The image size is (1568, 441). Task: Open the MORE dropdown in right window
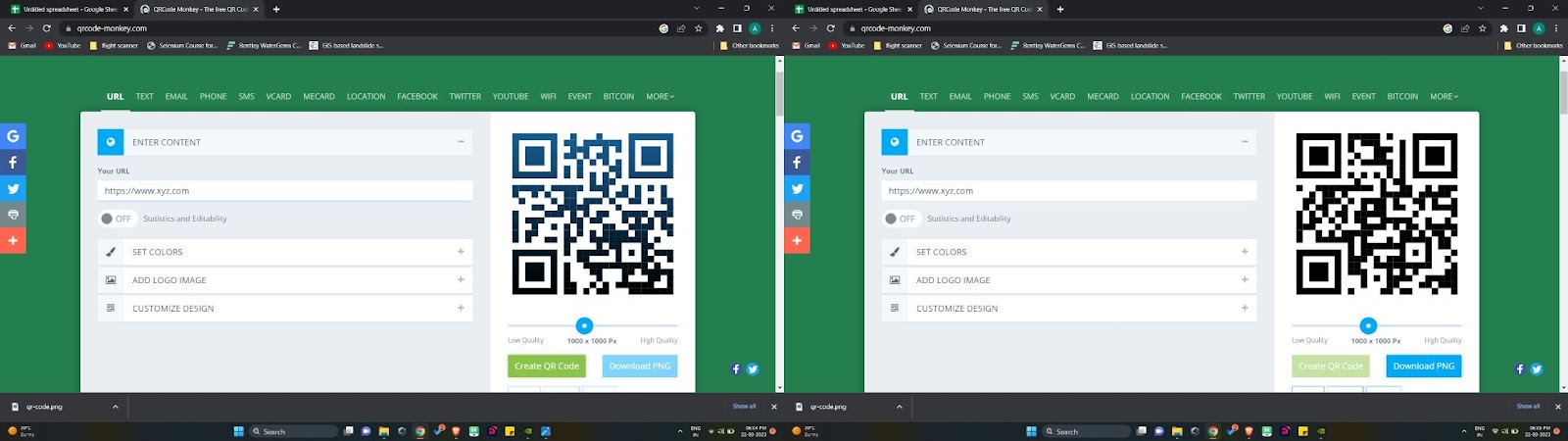[x=1445, y=97]
